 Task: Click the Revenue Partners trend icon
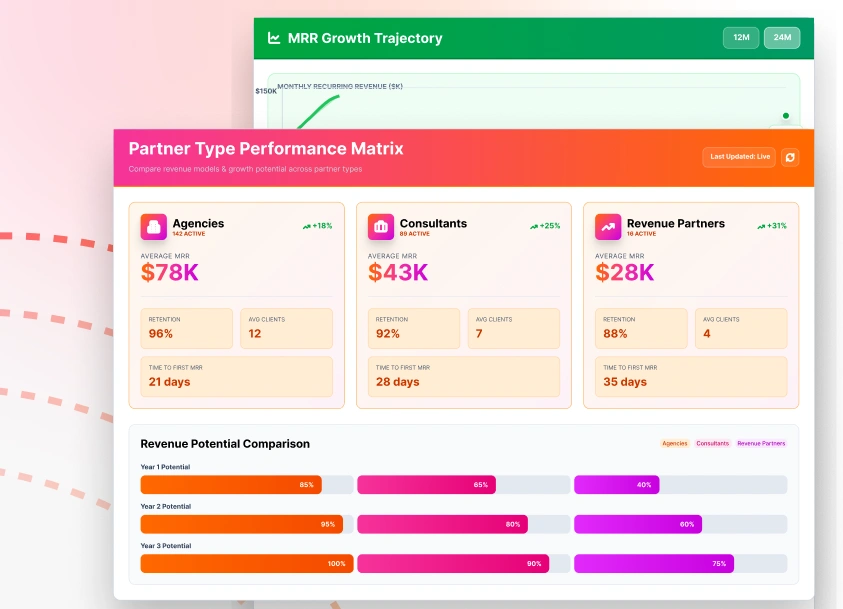click(608, 227)
